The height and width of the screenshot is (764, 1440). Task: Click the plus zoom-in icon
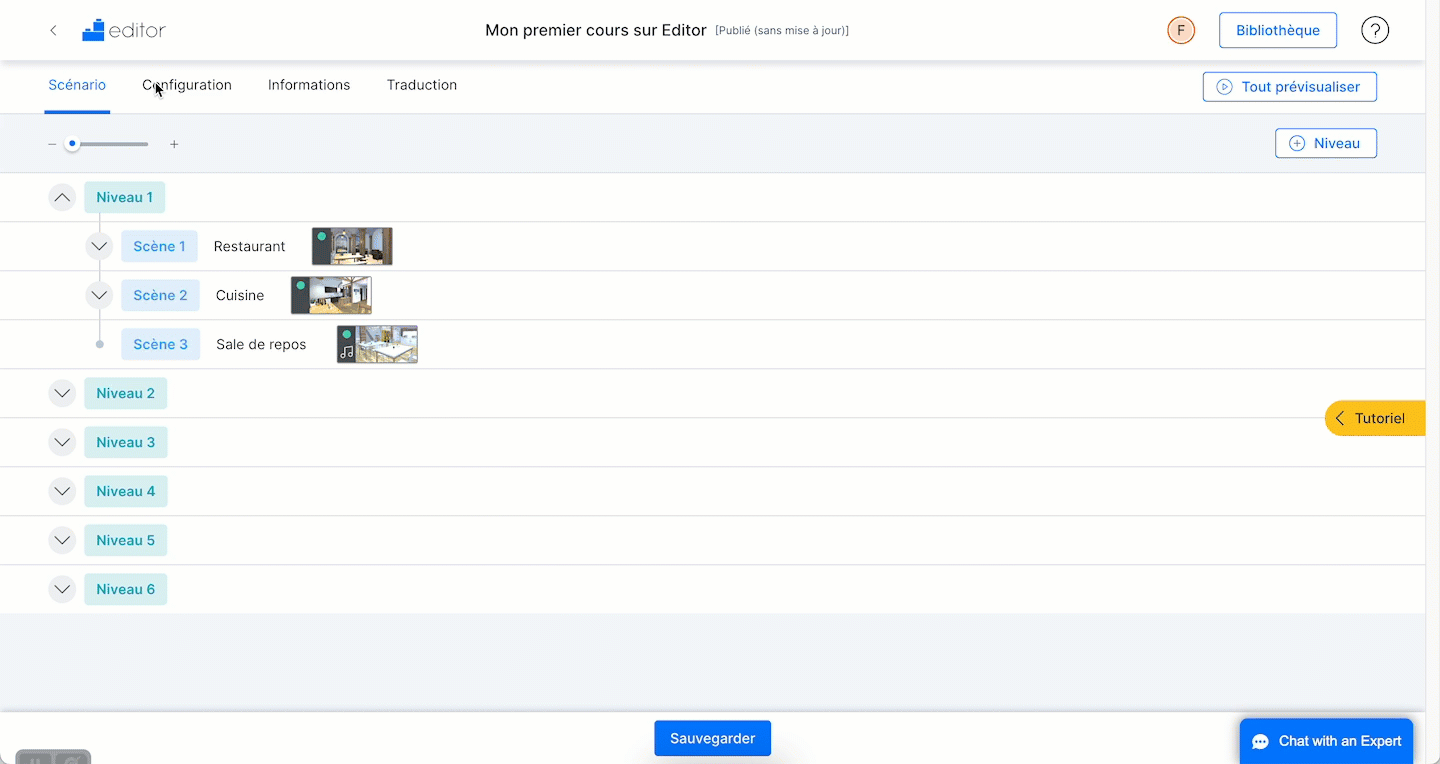click(174, 144)
